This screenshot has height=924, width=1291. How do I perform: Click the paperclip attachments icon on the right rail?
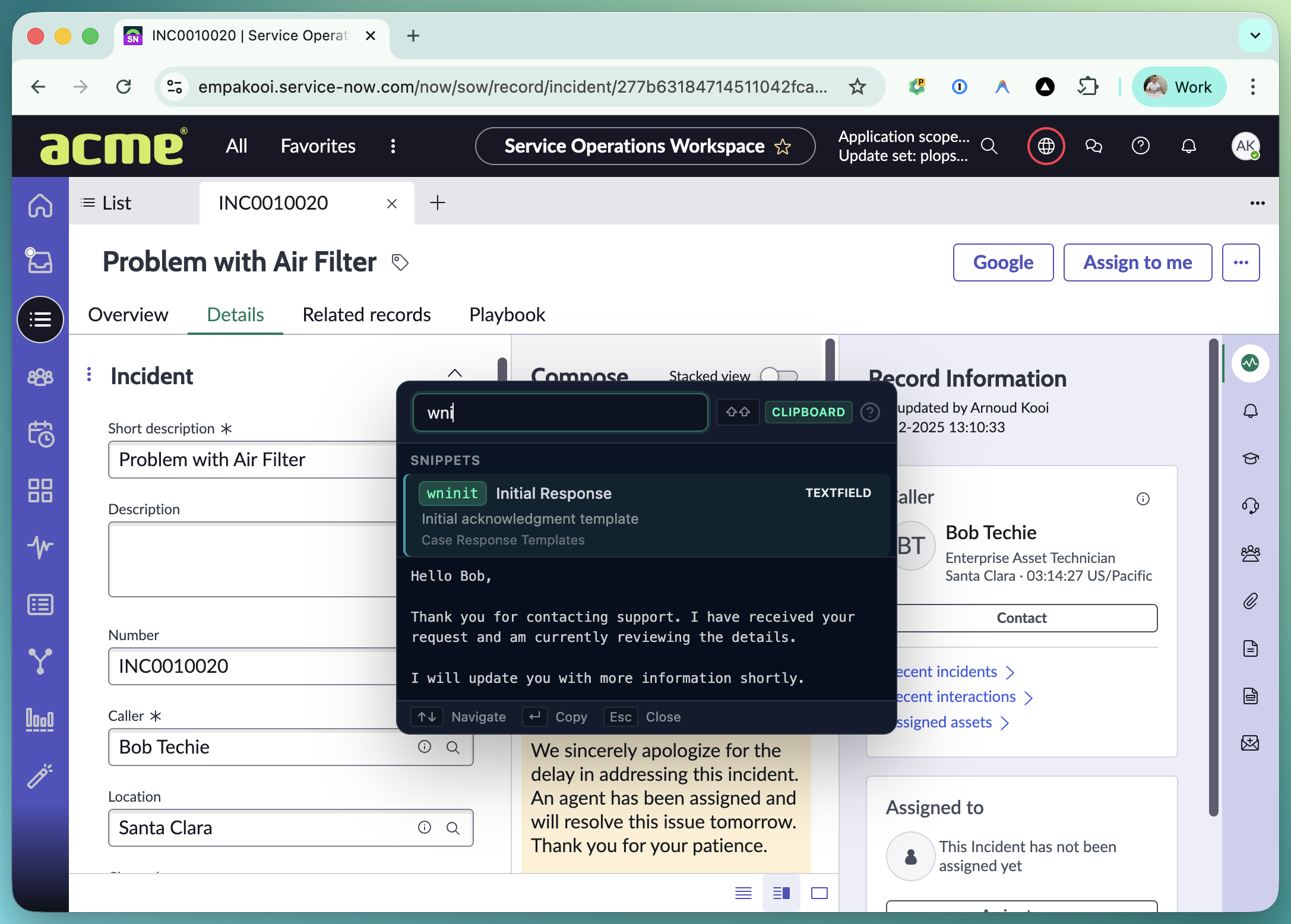tap(1250, 601)
